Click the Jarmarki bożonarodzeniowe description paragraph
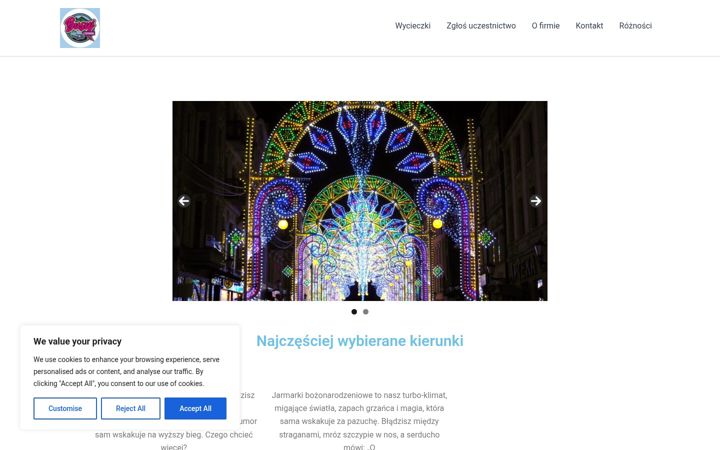 point(360,421)
